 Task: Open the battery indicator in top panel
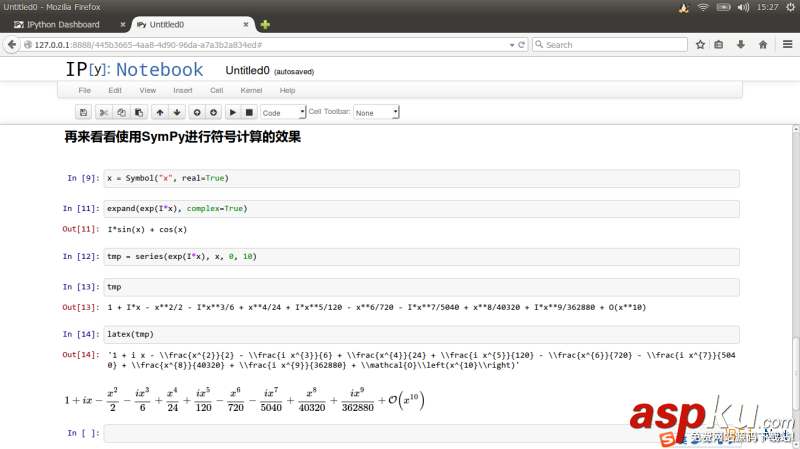pyautogui.click(x=723, y=7)
